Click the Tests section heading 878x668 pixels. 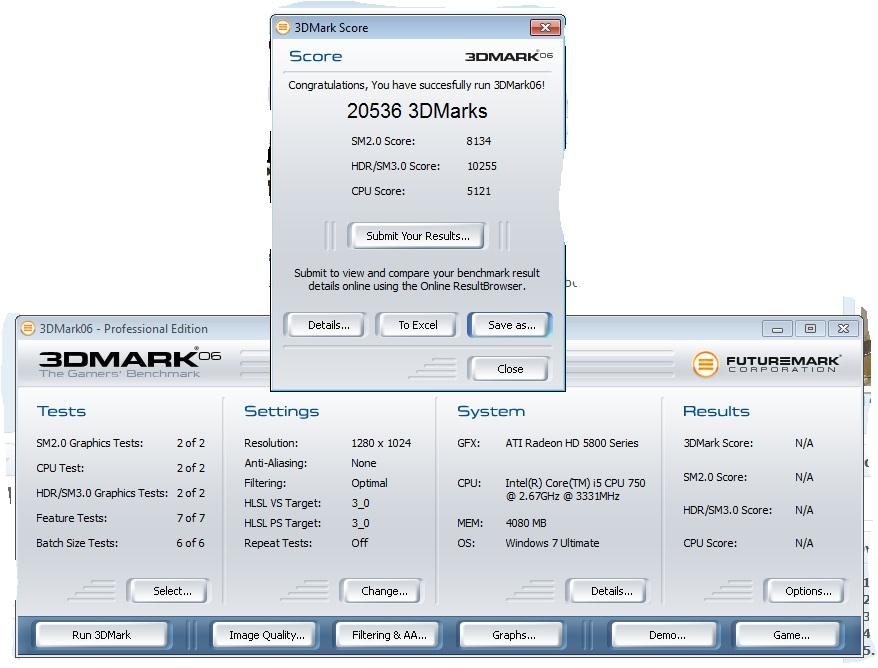[61, 411]
